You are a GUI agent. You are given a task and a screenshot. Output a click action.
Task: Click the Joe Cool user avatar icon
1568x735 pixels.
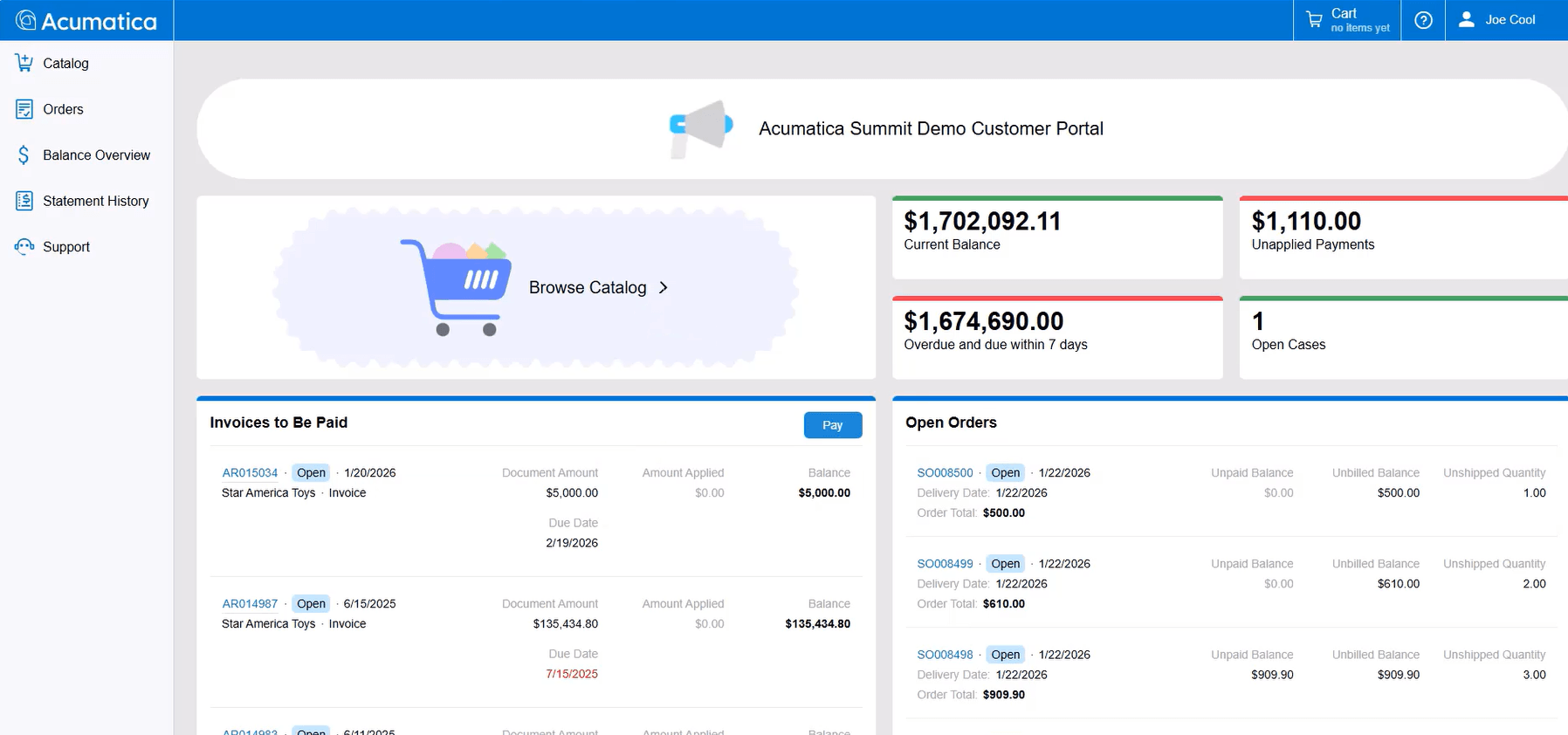[x=1467, y=19]
